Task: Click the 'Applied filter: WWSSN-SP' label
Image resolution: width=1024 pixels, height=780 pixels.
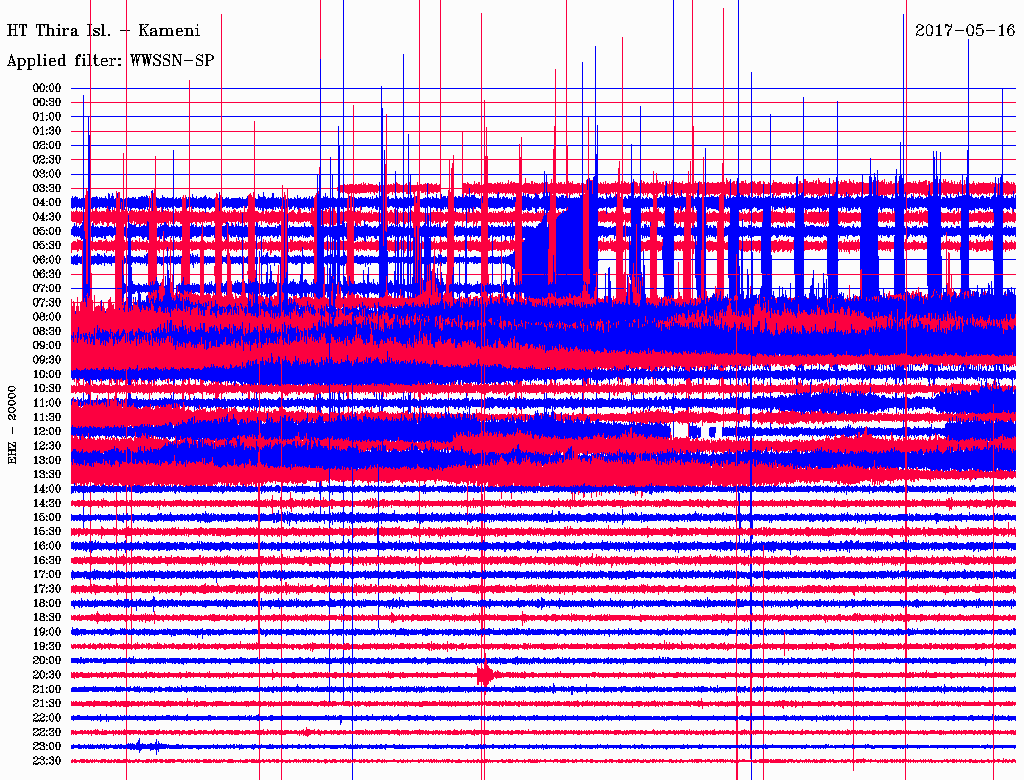Action: [110, 61]
